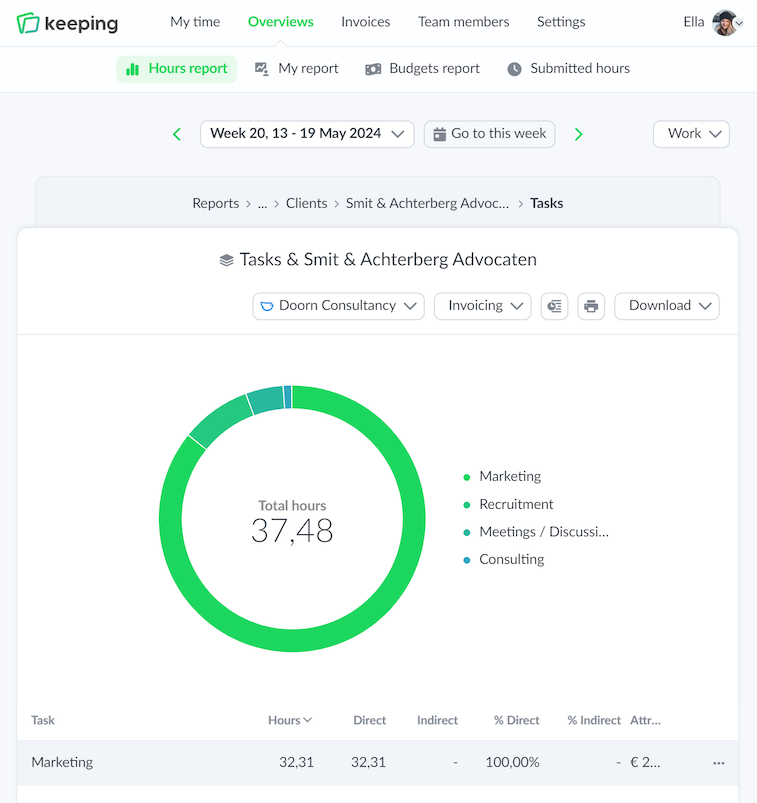Click the Reports breadcrumb link

(x=216, y=203)
